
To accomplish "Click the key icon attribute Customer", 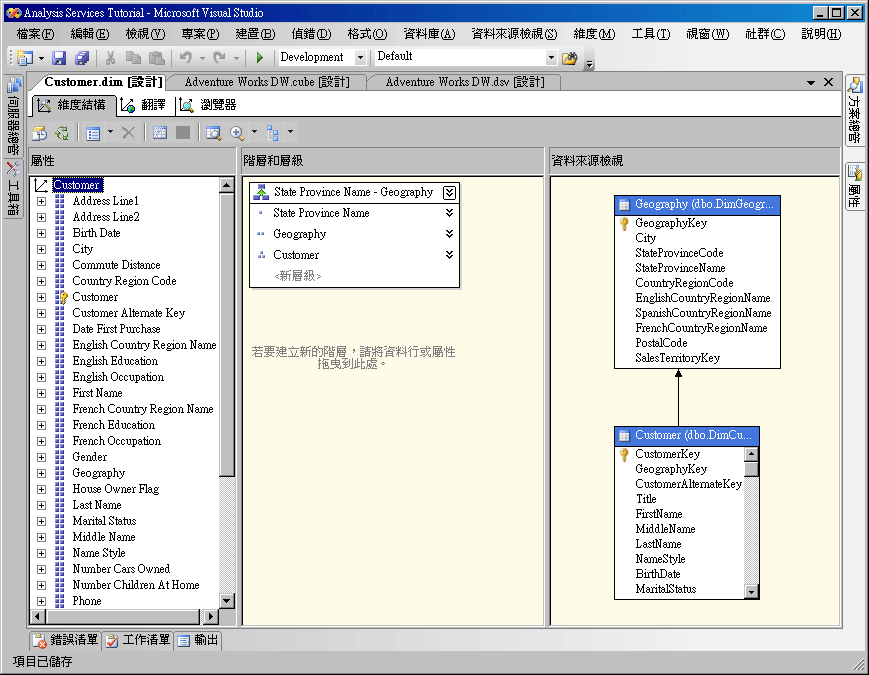I will (x=95, y=297).
